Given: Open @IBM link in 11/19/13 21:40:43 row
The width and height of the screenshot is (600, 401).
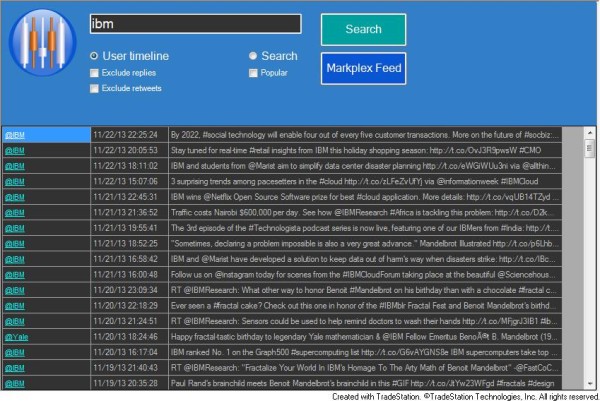Looking at the screenshot, I should [15, 368].
